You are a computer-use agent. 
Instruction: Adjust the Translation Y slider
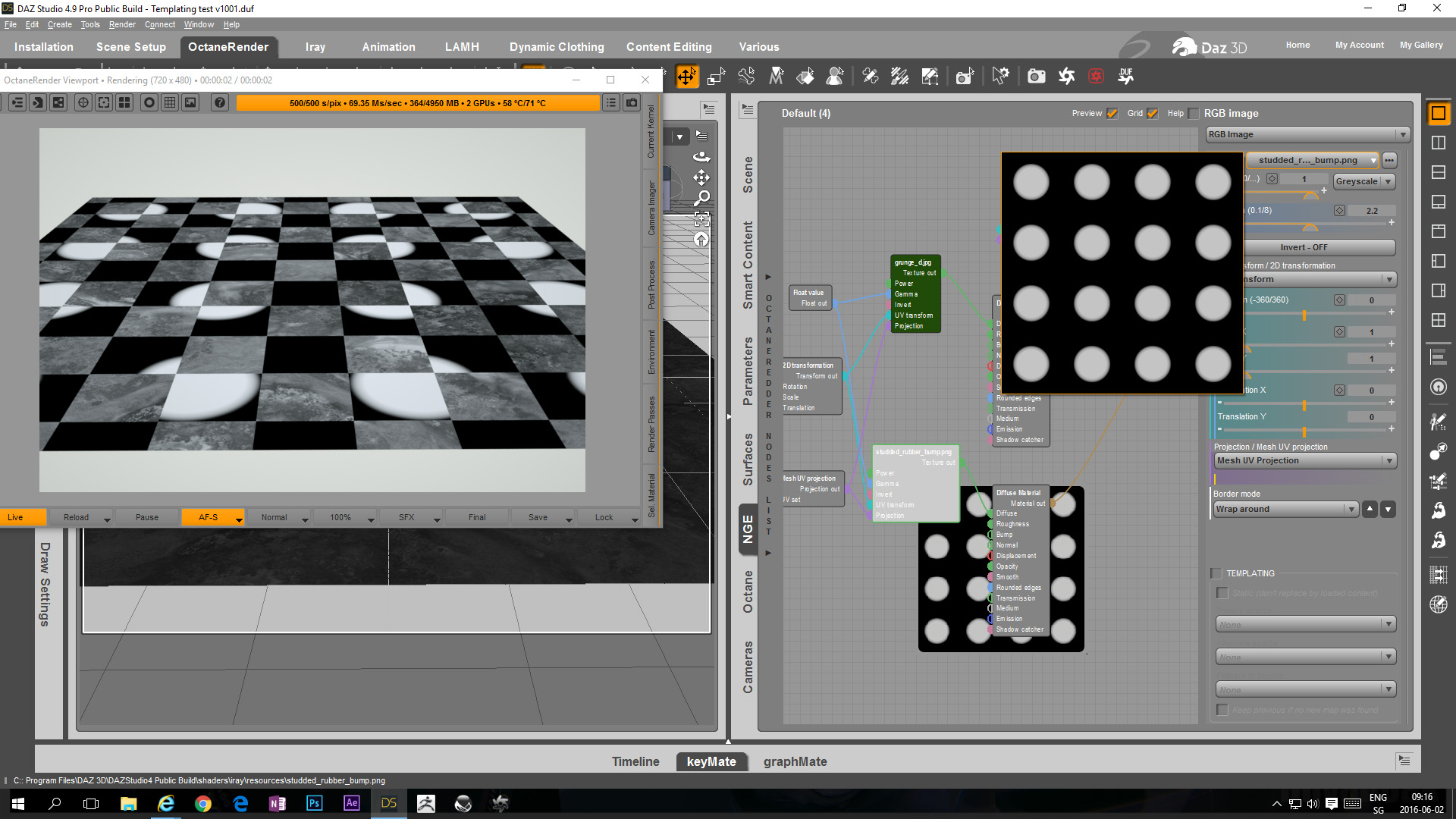click(x=1304, y=430)
